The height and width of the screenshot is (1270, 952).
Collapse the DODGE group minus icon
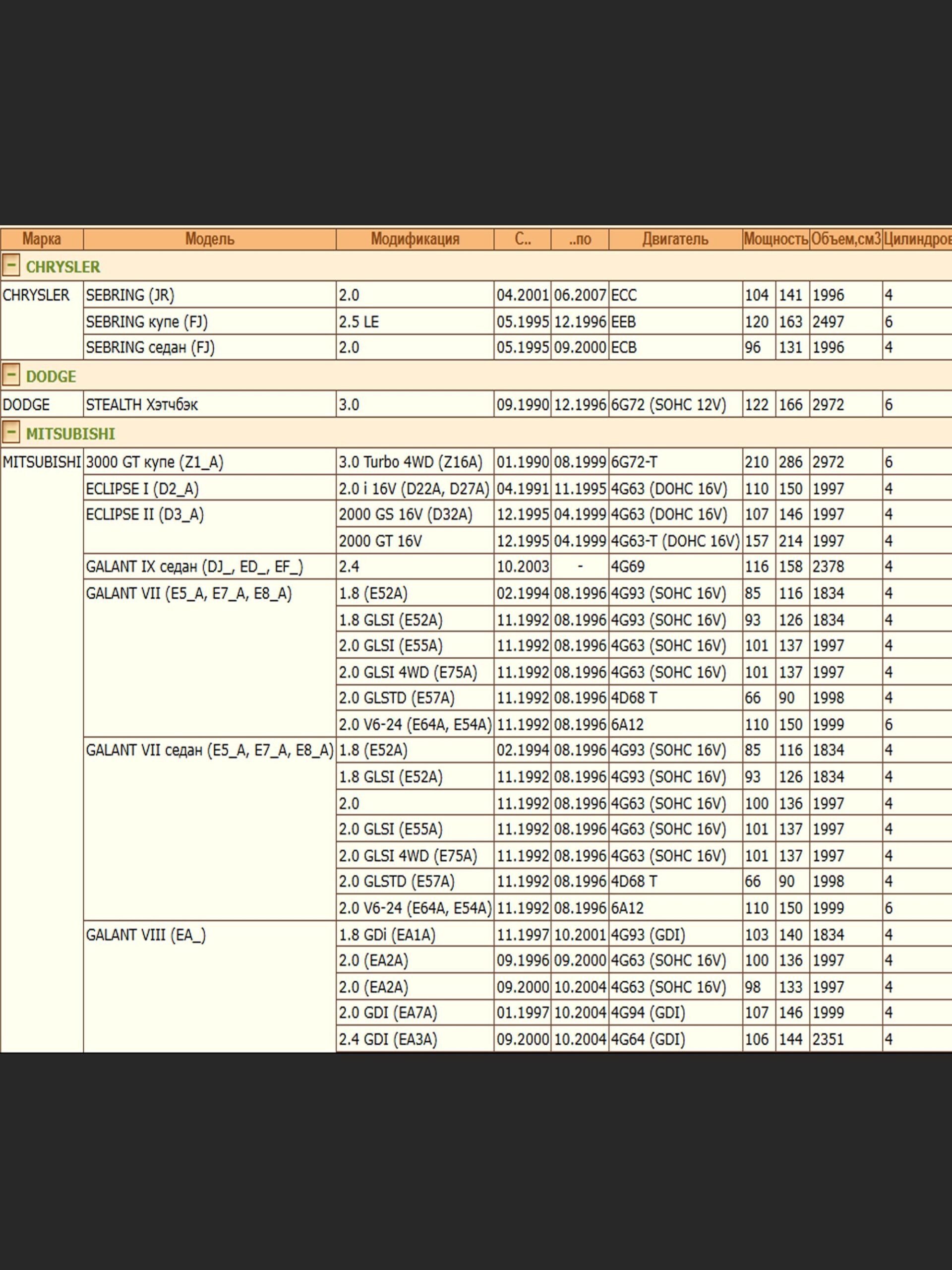coord(10,375)
